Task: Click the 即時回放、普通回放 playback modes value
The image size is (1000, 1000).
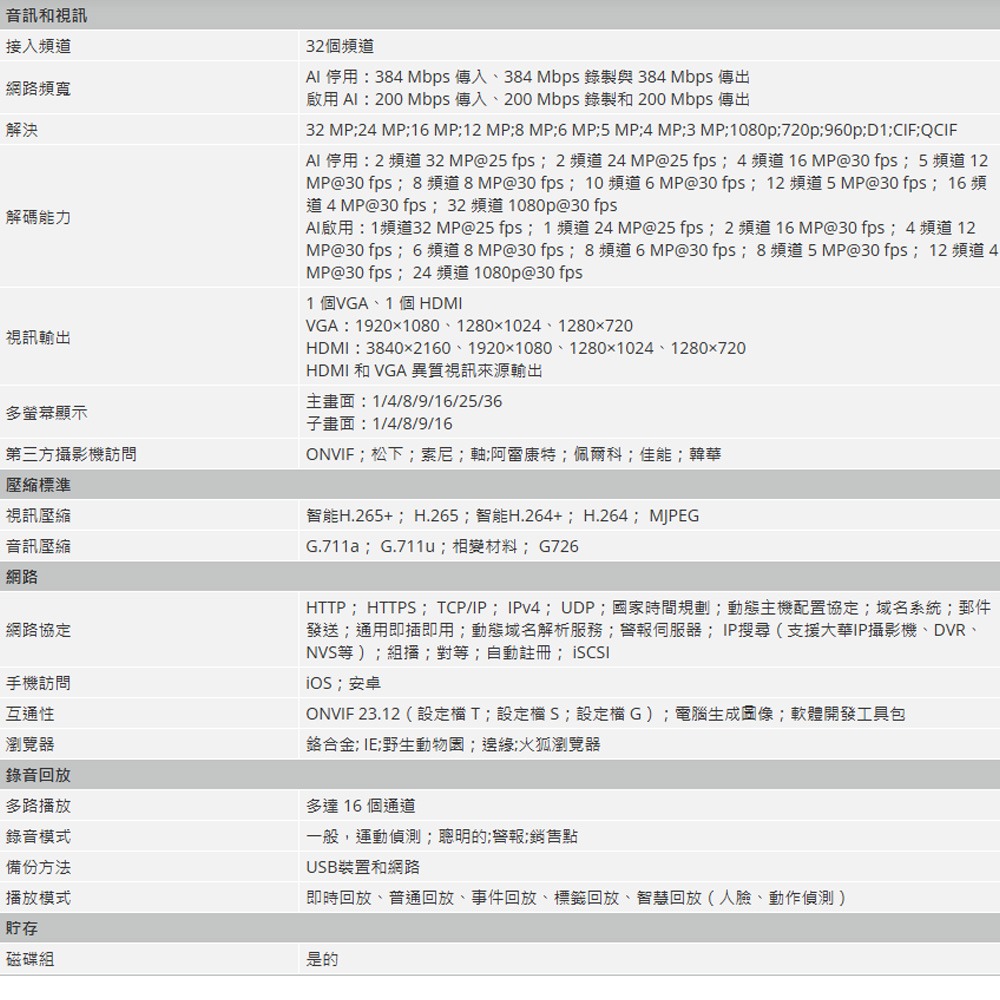Action: click(x=577, y=897)
